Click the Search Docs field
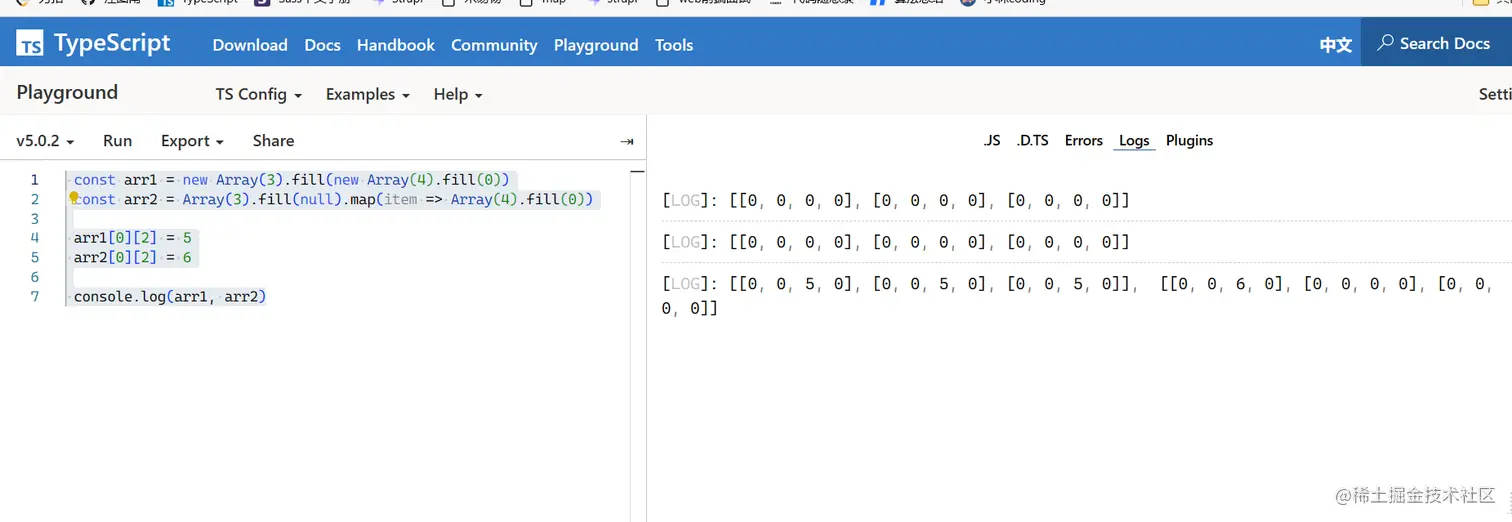This screenshot has height=522, width=1512. (x=1436, y=44)
